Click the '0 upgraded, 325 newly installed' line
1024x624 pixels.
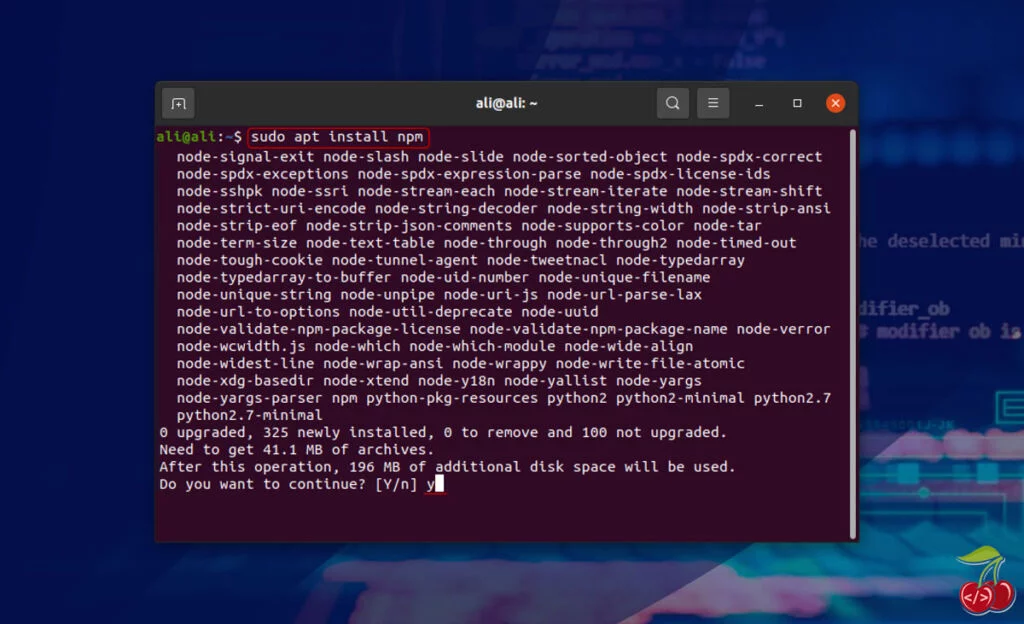pos(443,432)
